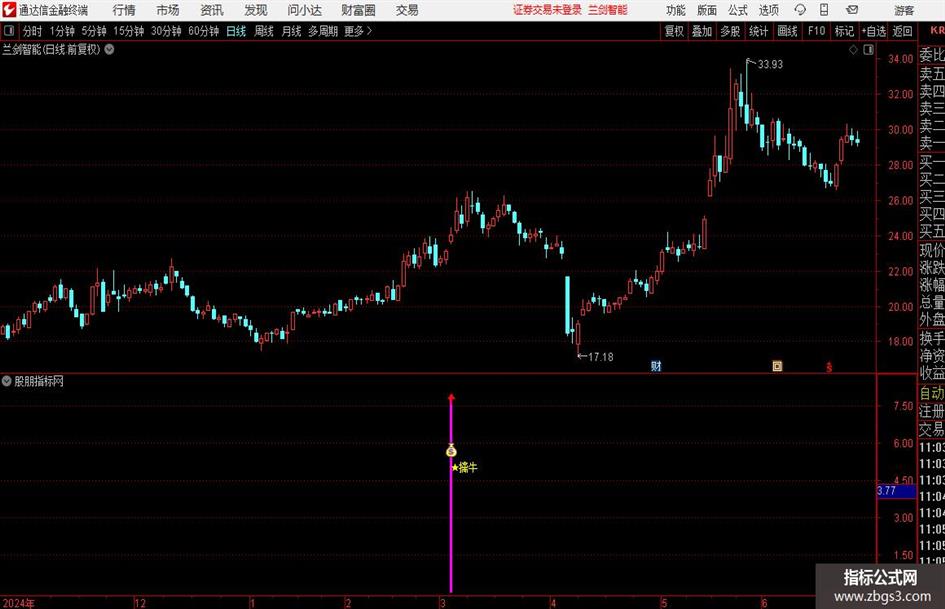Switch to 周线 weekly period

(264, 31)
